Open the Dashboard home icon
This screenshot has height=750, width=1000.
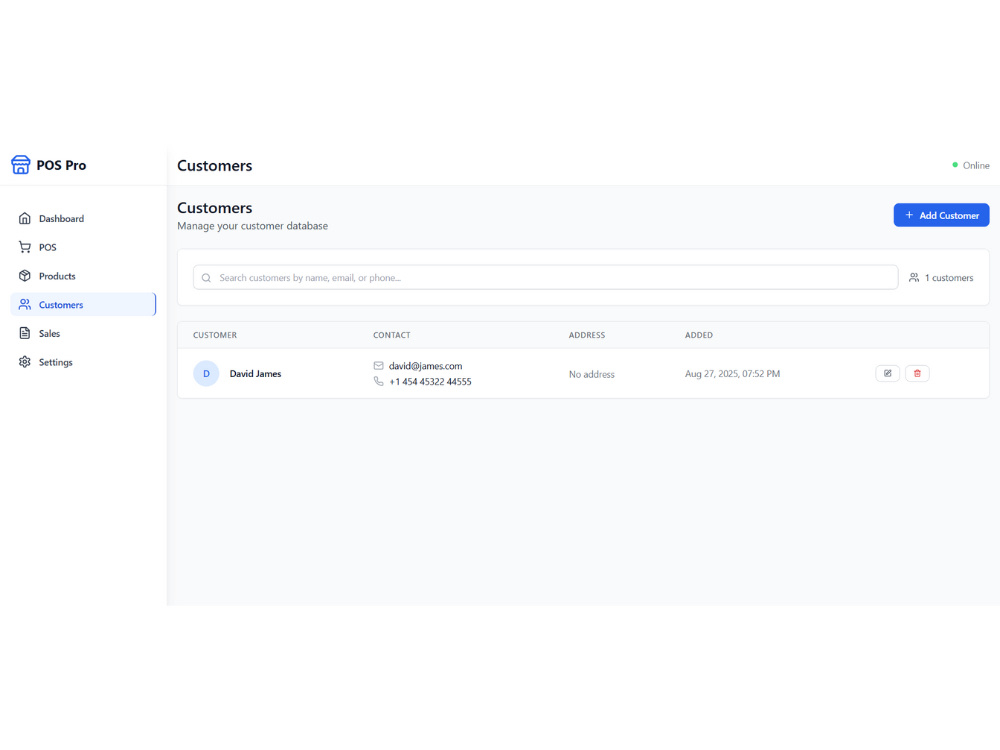(x=25, y=218)
